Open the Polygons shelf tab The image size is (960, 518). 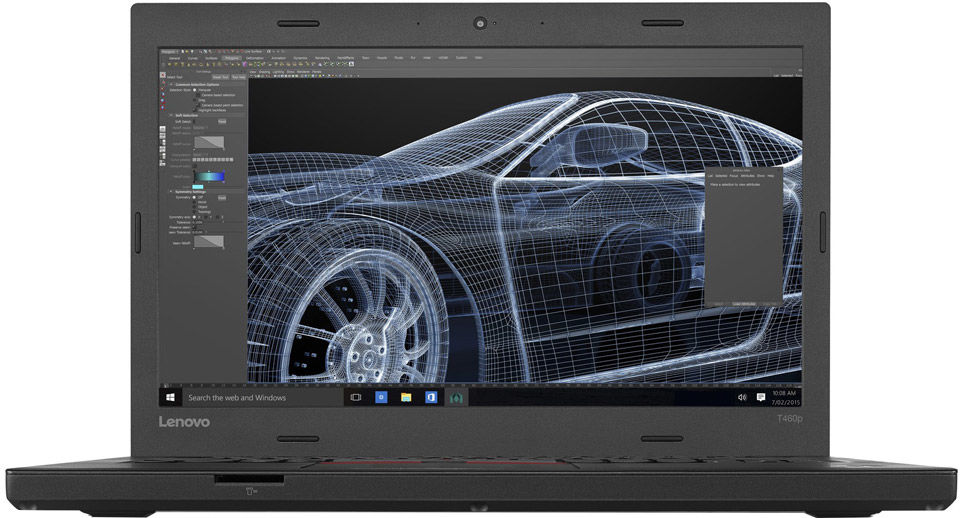click(x=232, y=58)
